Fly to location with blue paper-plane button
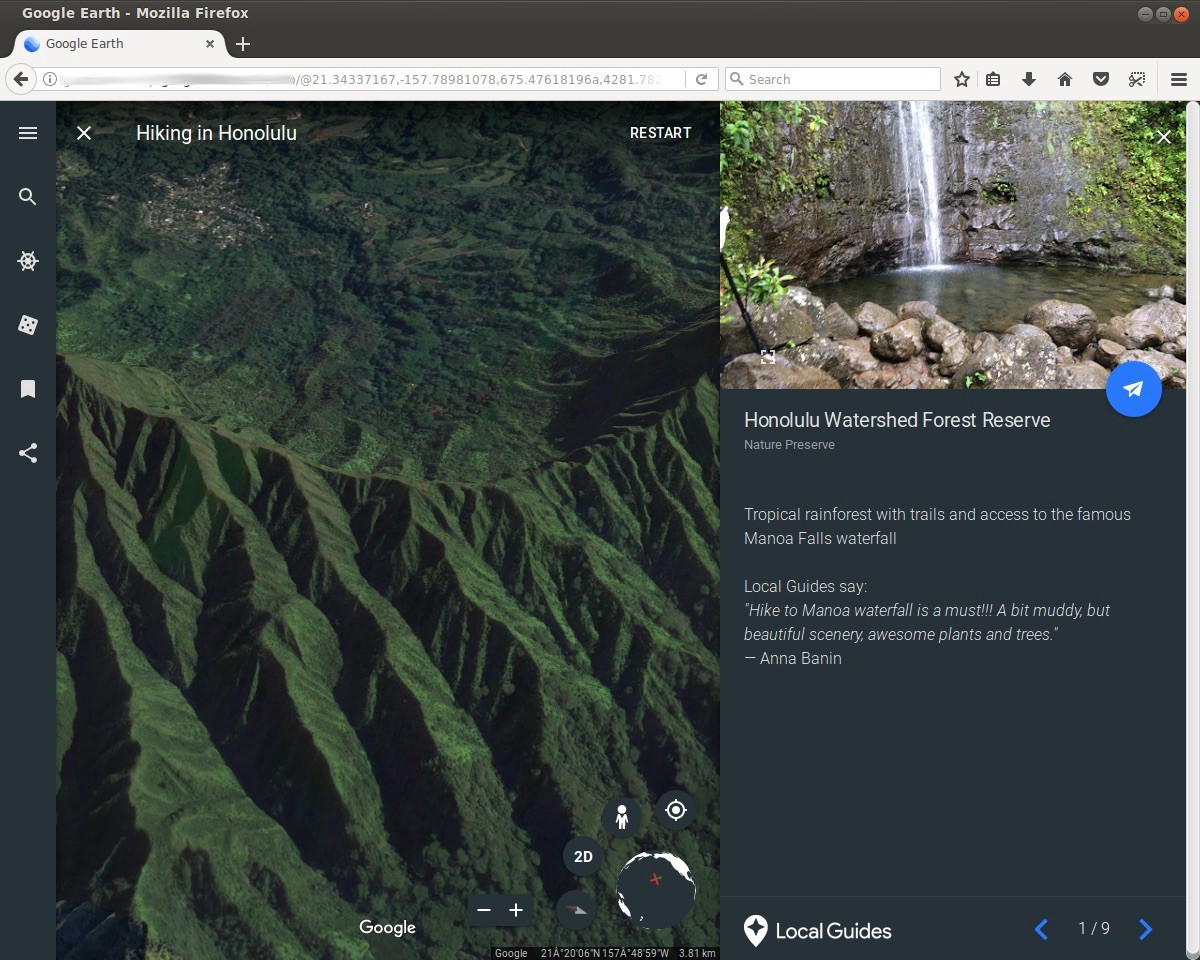Viewport: 1200px width, 960px height. tap(1133, 389)
